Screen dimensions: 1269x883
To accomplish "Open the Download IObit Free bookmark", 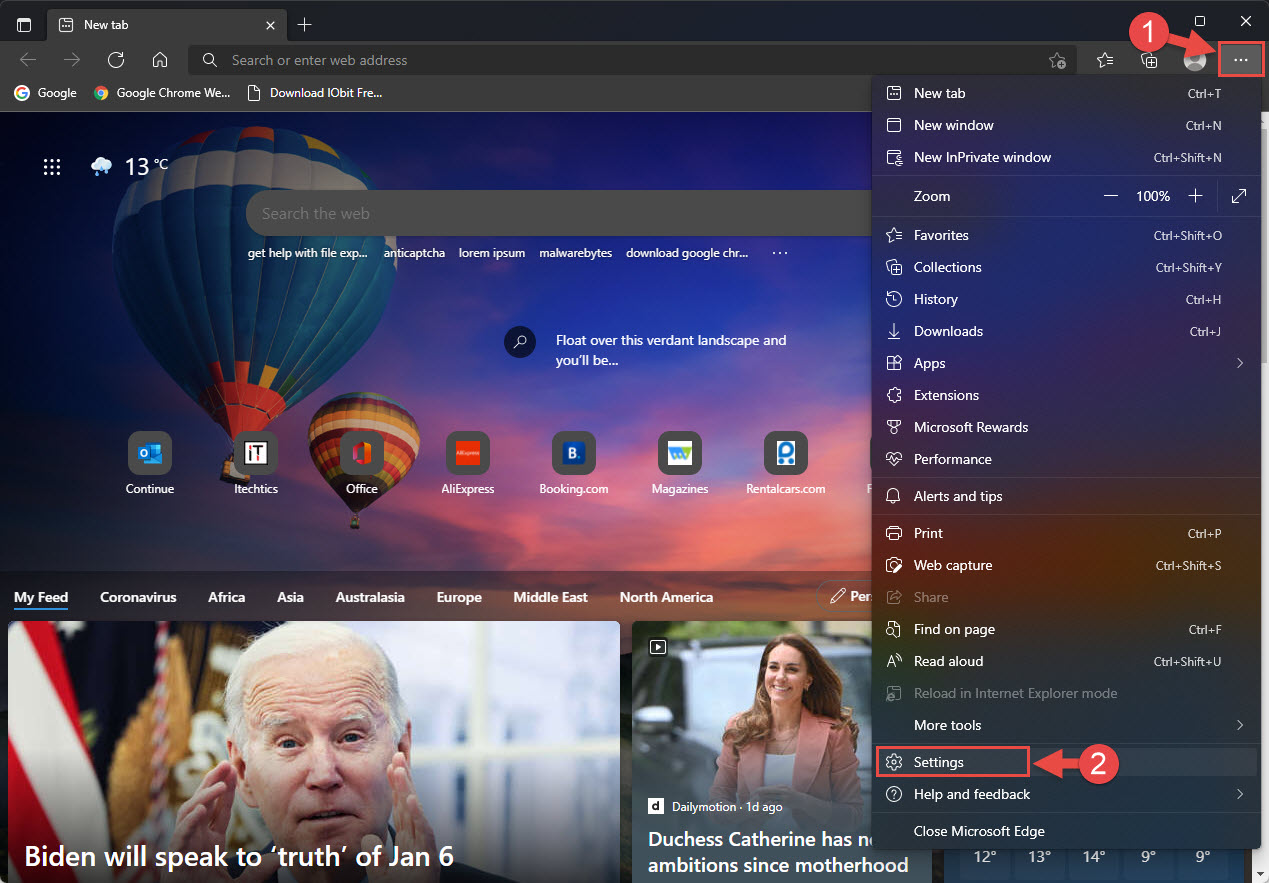I will coord(315,93).
